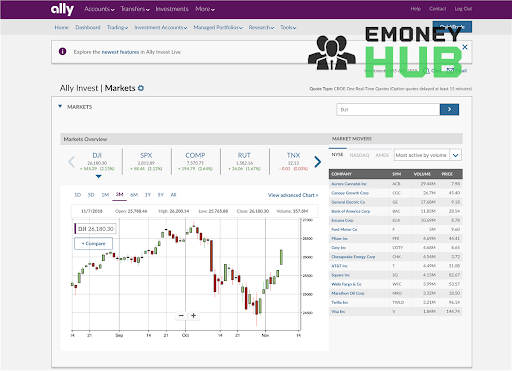Open Most active by volume dropdown
Image resolution: width=512 pixels, height=371 pixels.
(x=428, y=155)
